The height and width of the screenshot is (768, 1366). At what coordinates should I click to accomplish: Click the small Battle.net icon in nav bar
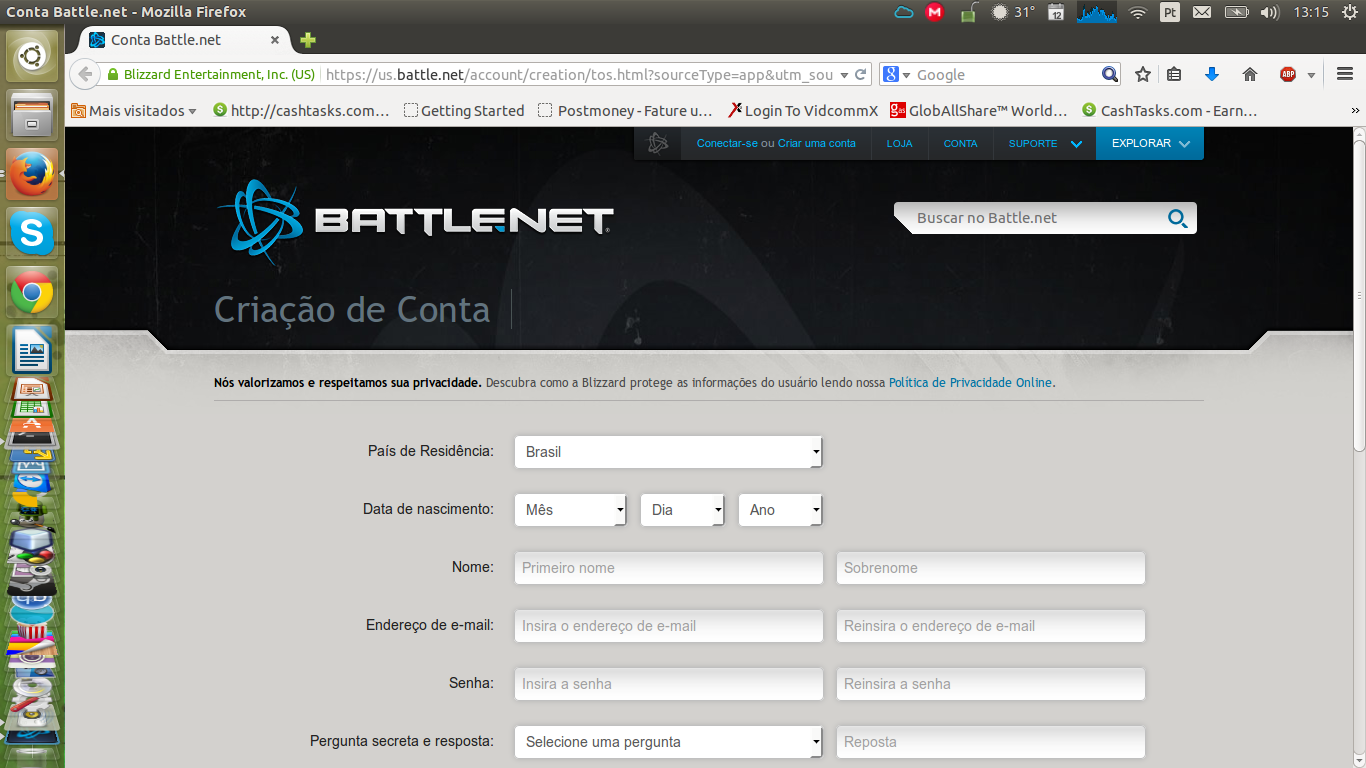click(x=657, y=143)
